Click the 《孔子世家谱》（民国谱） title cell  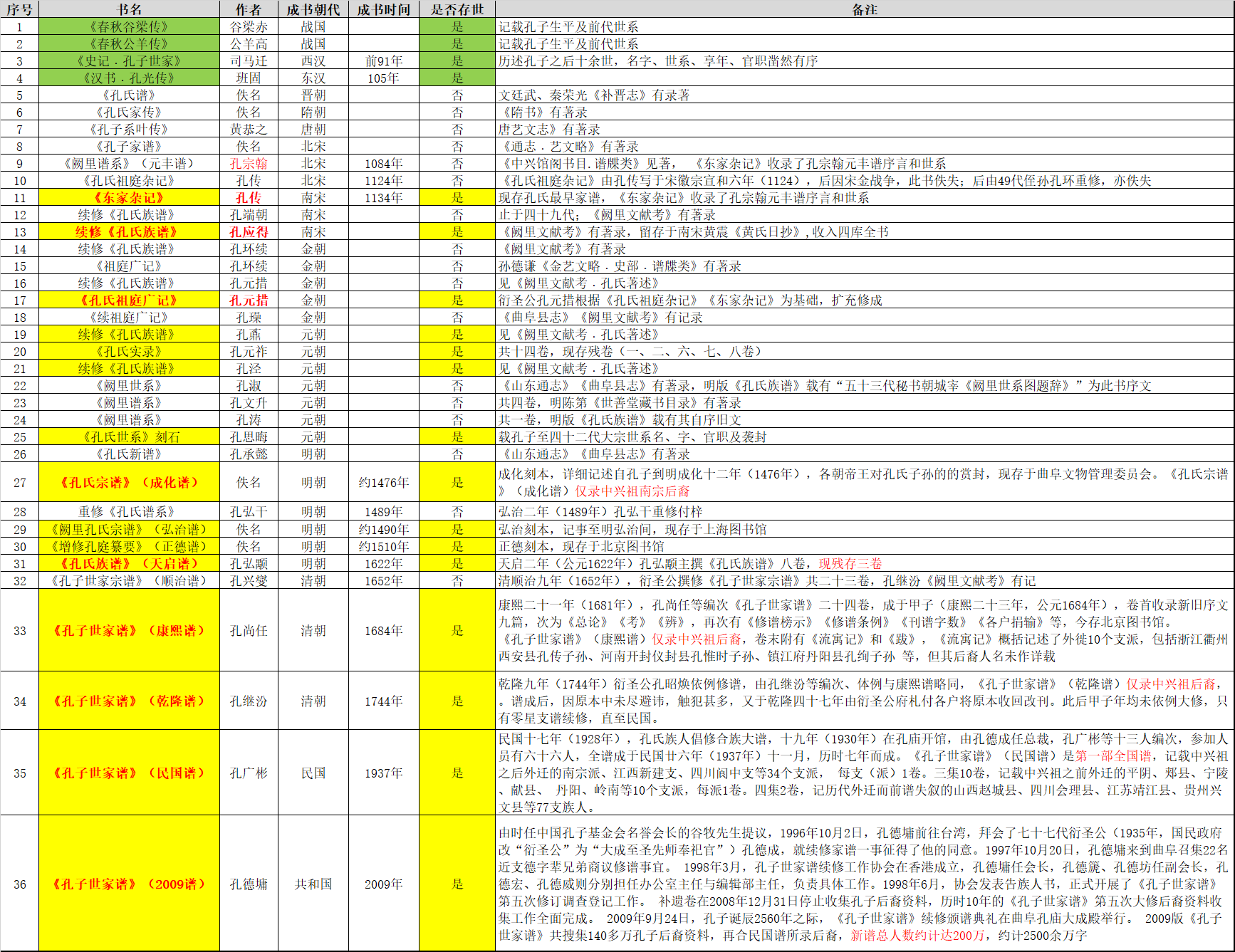(129, 773)
